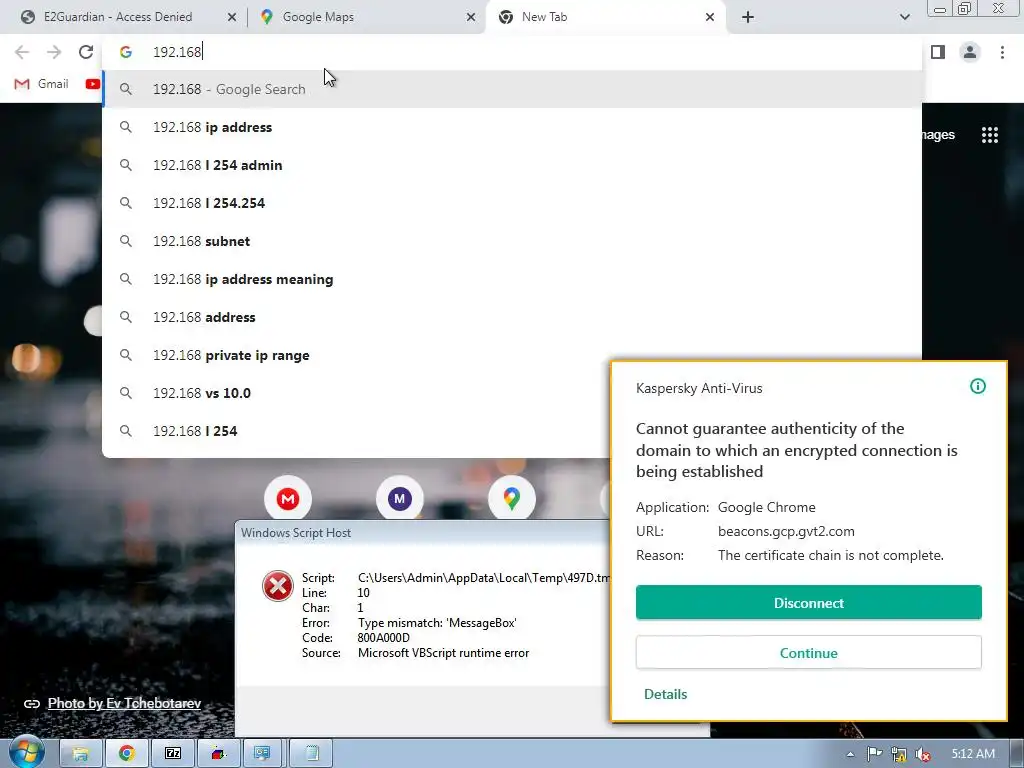Select '192.168 address' suggestion
The height and width of the screenshot is (768, 1024).
tap(512, 317)
